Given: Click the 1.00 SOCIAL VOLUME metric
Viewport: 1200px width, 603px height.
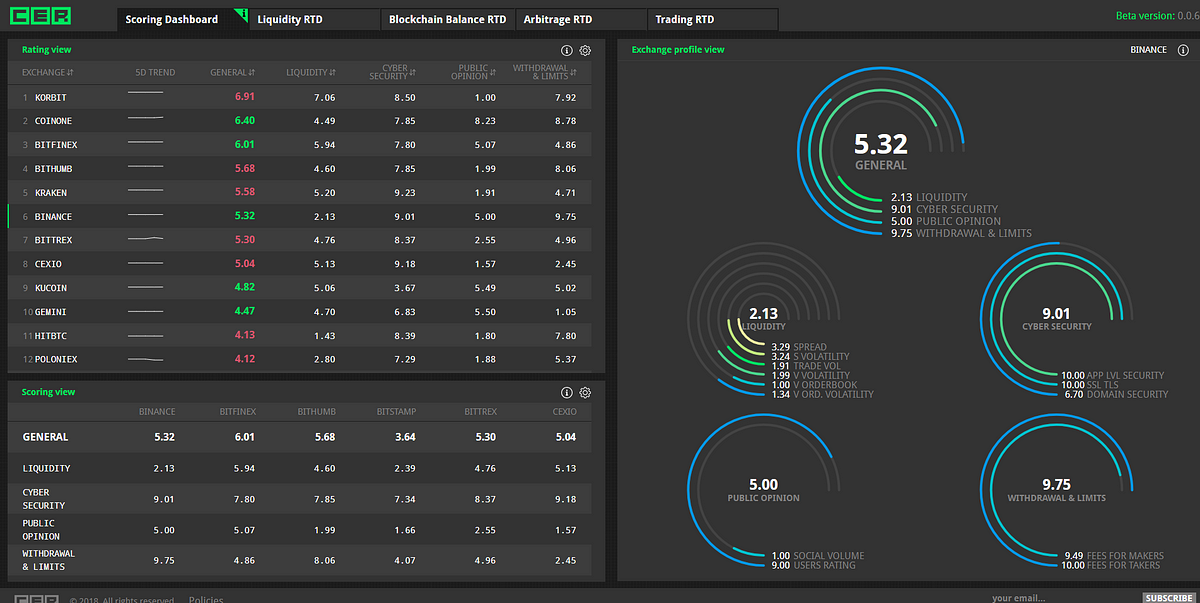Looking at the screenshot, I should (817, 556).
